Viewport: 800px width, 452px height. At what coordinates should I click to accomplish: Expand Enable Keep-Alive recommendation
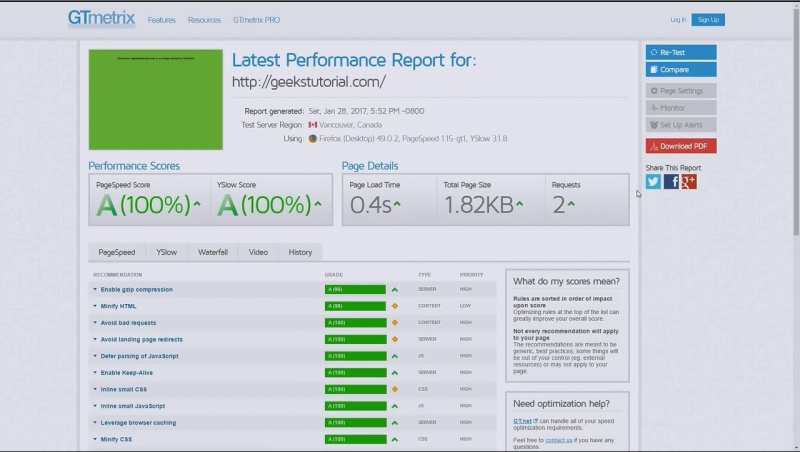(127, 373)
